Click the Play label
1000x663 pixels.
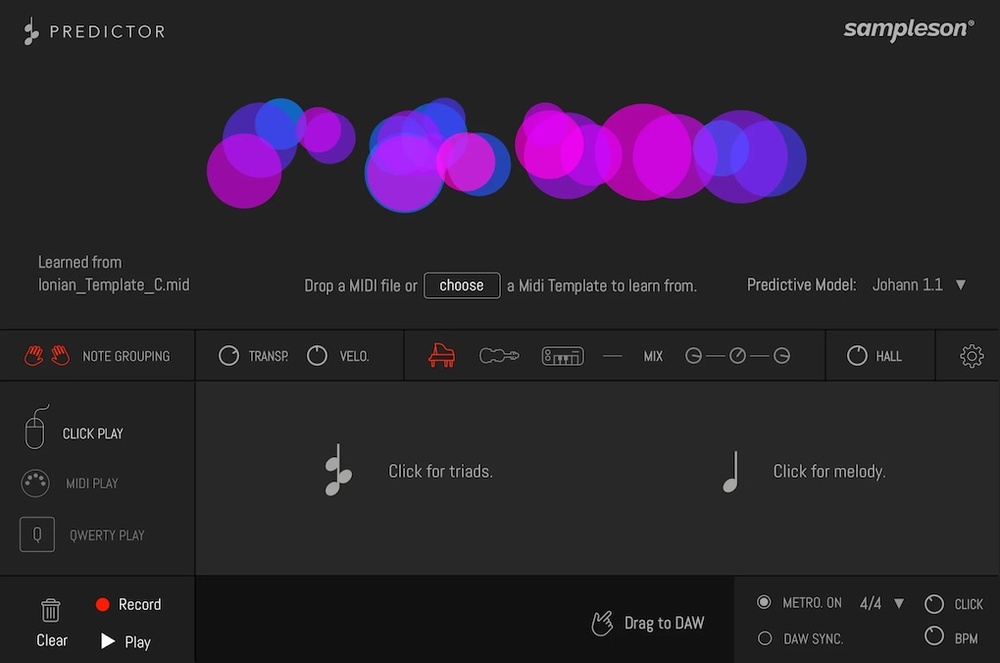tap(137, 642)
